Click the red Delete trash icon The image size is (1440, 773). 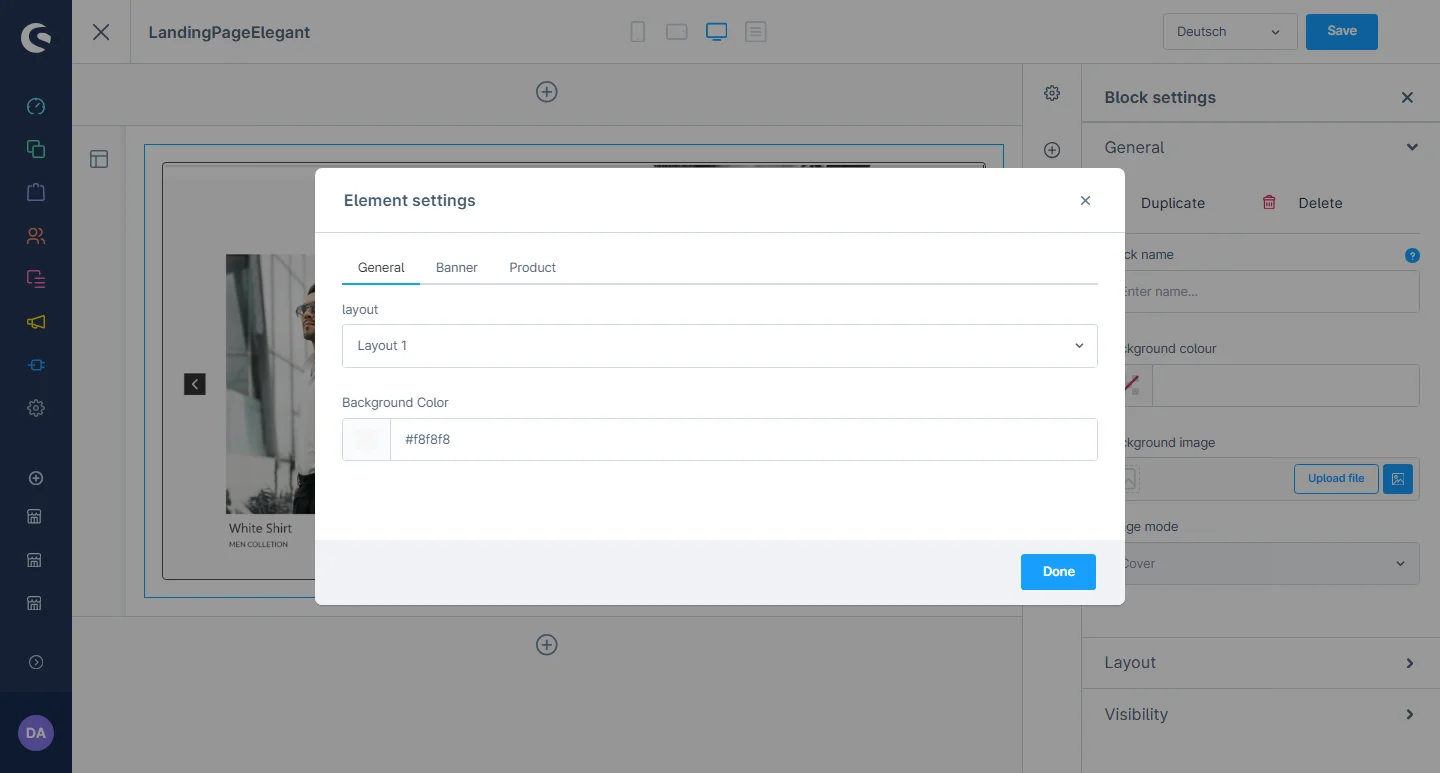coord(1269,202)
